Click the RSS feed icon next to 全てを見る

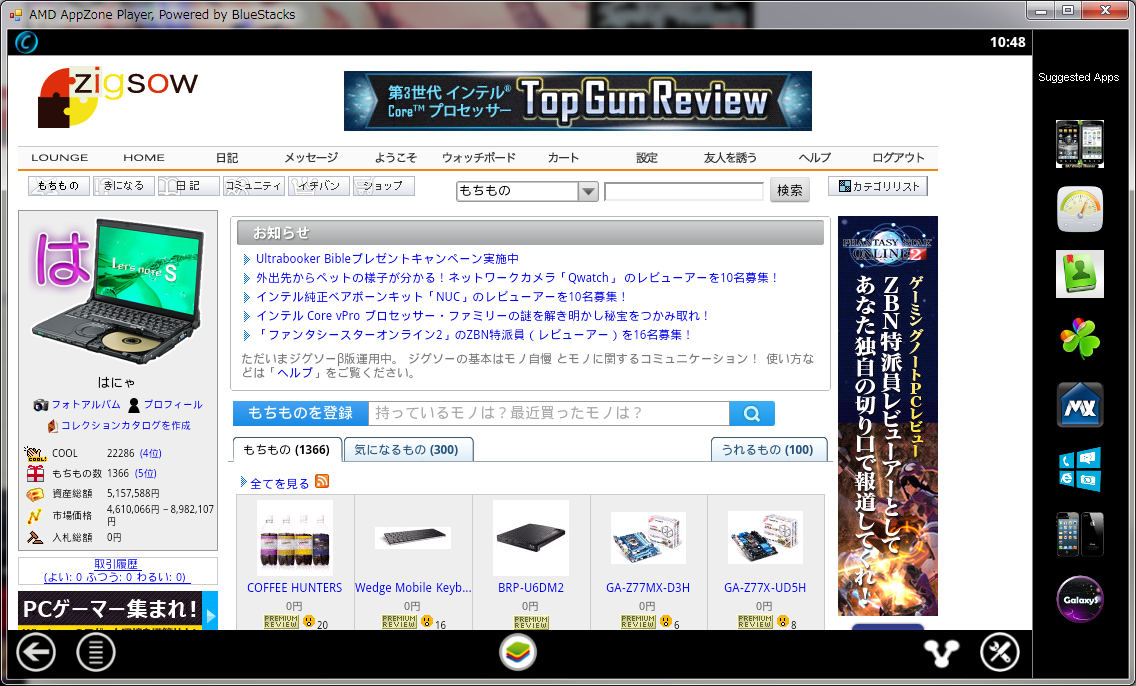click(x=322, y=481)
